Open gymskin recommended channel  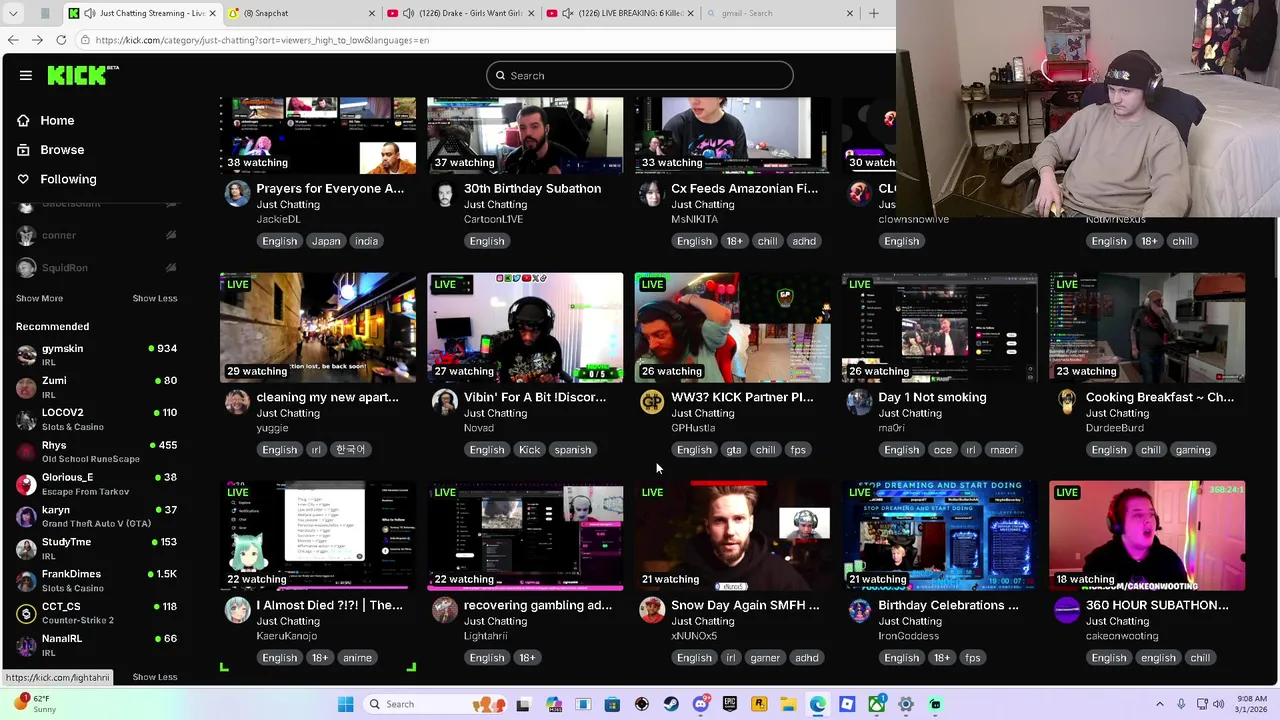point(96,354)
